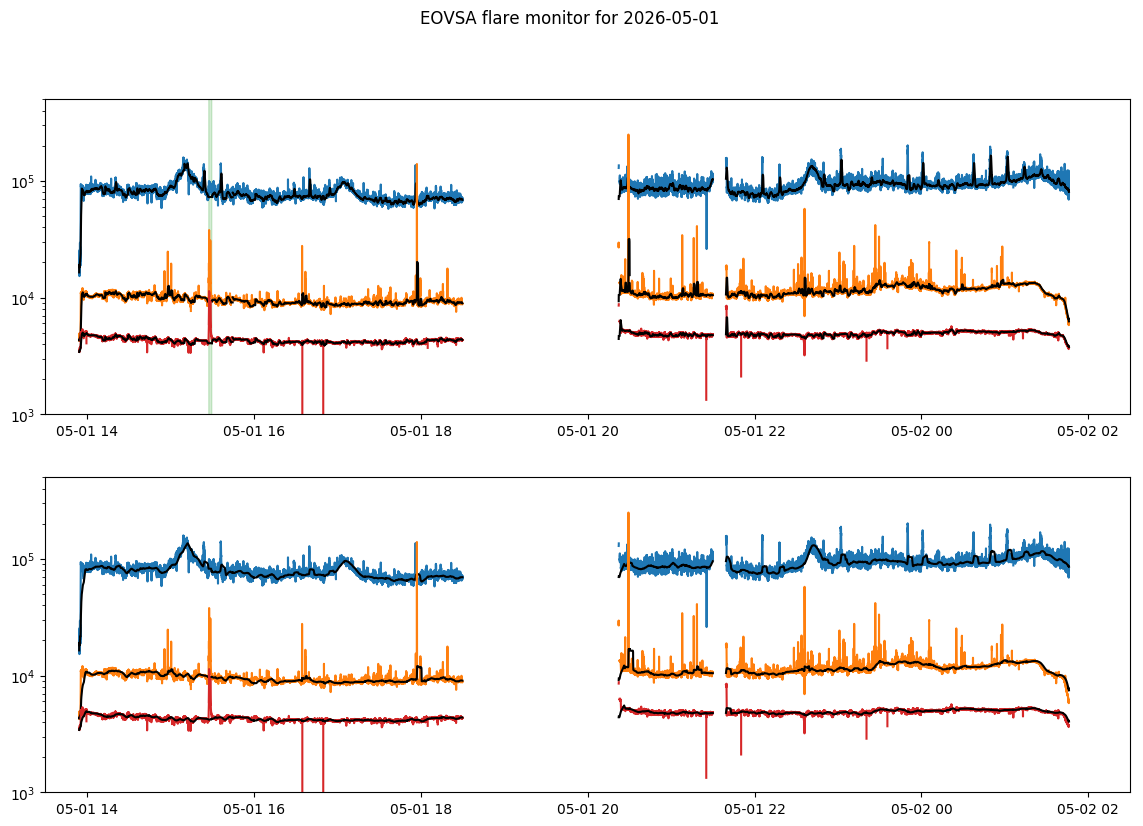Click the 10^4 y-axis label of top plot

tap(26, 298)
